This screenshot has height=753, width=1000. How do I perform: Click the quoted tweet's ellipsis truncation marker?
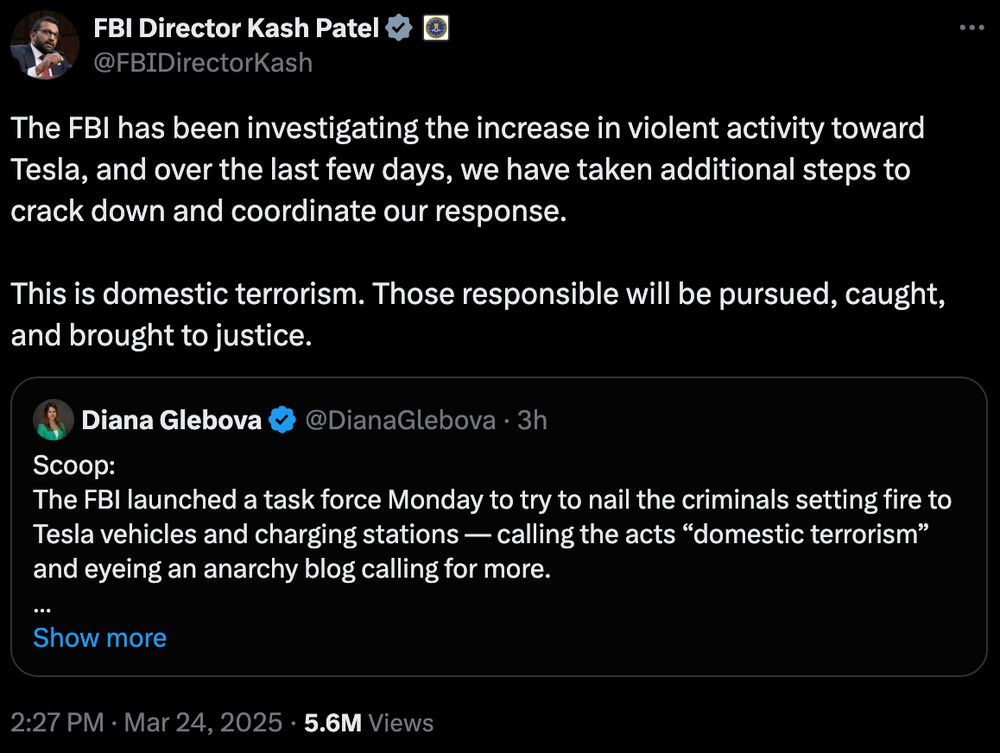click(x=41, y=608)
